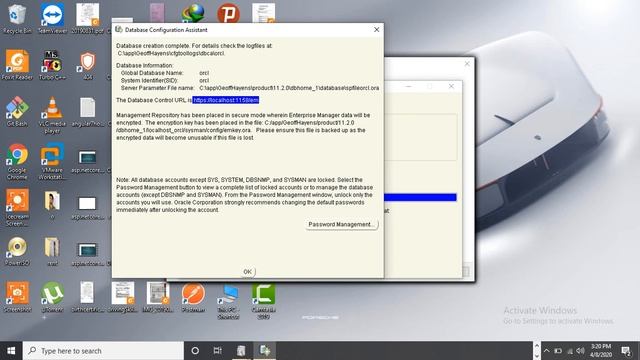The image size is (640, 360).
Task: Select the white asp.netcore thumbnail file
Action: click(x=87, y=207)
